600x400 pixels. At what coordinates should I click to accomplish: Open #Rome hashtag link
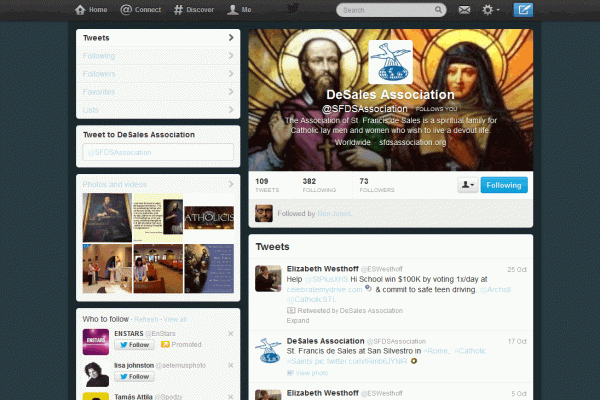(436, 351)
